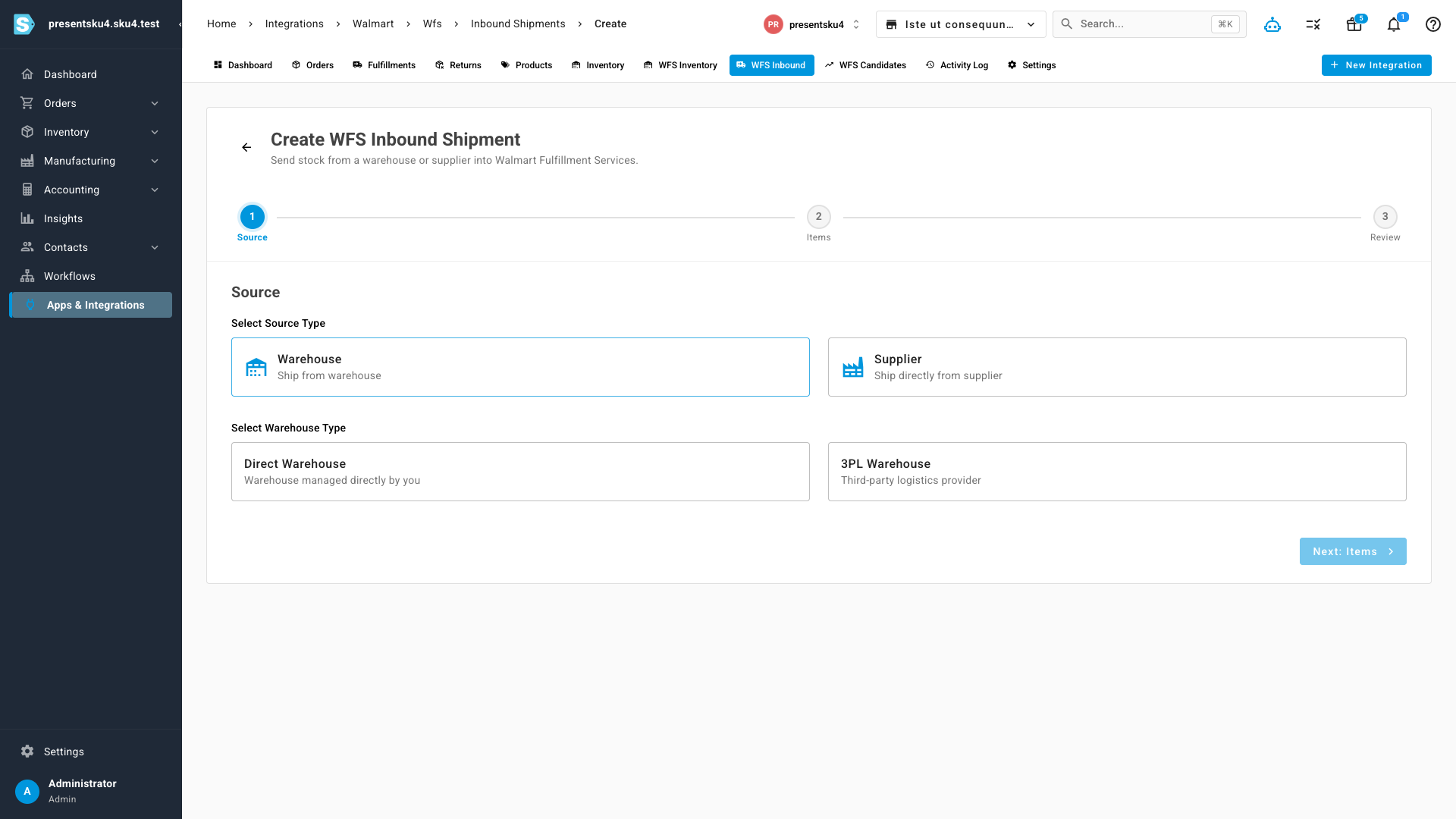Click the Supplier factory icon
Image resolution: width=1456 pixels, height=819 pixels.
(x=853, y=367)
